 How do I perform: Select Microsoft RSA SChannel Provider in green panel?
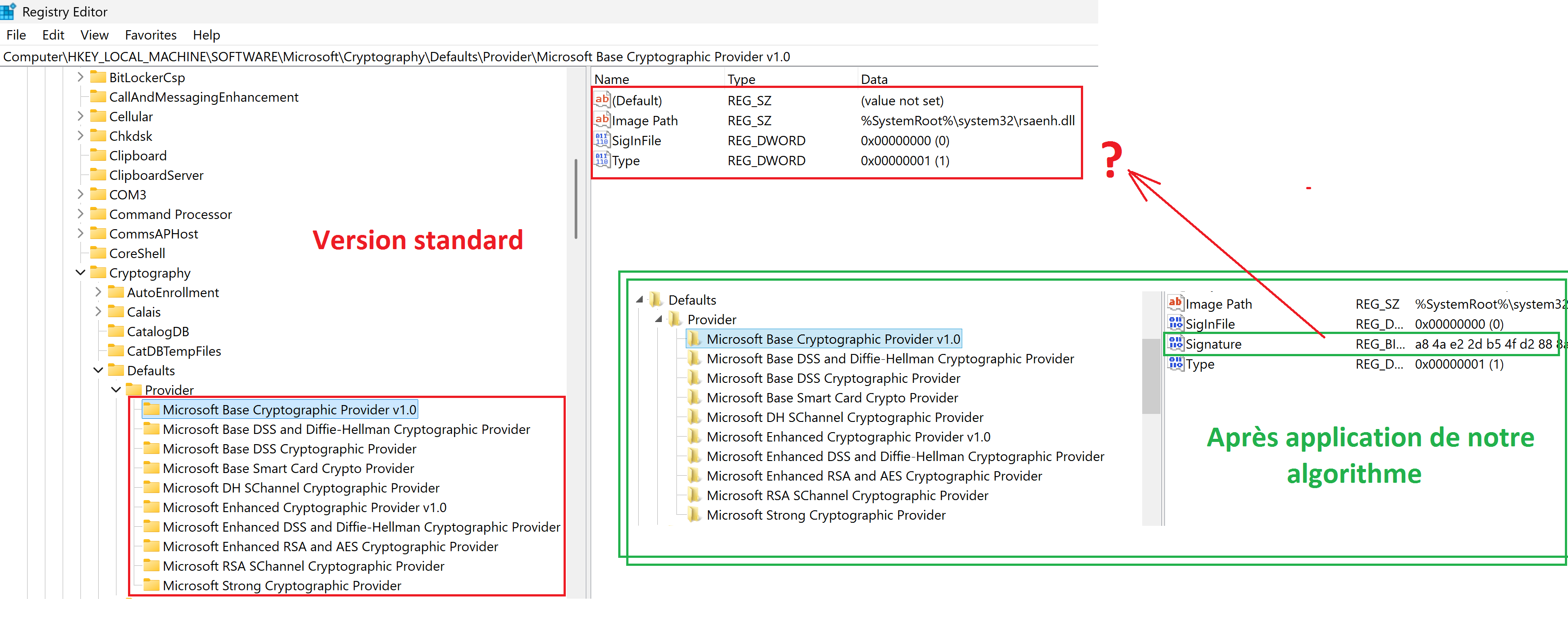click(847, 496)
